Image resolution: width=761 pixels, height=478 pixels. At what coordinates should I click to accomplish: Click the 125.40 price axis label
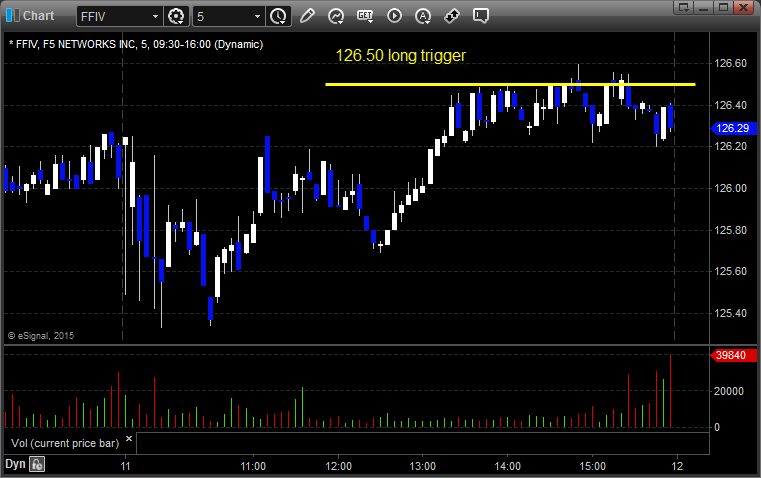pos(730,313)
